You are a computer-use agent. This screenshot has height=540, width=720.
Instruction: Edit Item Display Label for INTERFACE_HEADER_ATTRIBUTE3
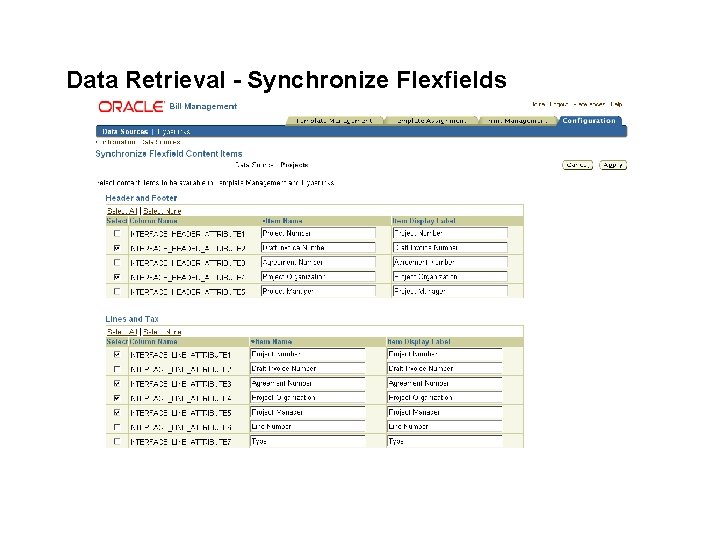pyautogui.click(x=450, y=262)
